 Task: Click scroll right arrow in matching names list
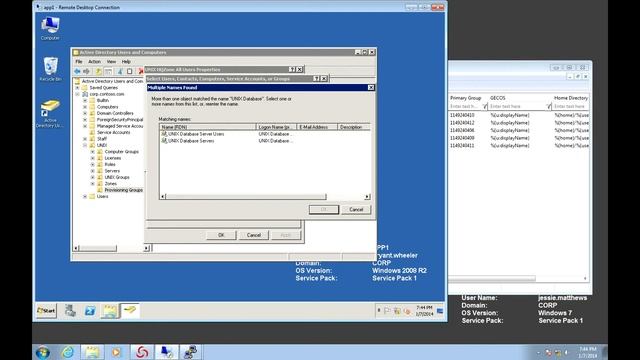(x=367, y=197)
